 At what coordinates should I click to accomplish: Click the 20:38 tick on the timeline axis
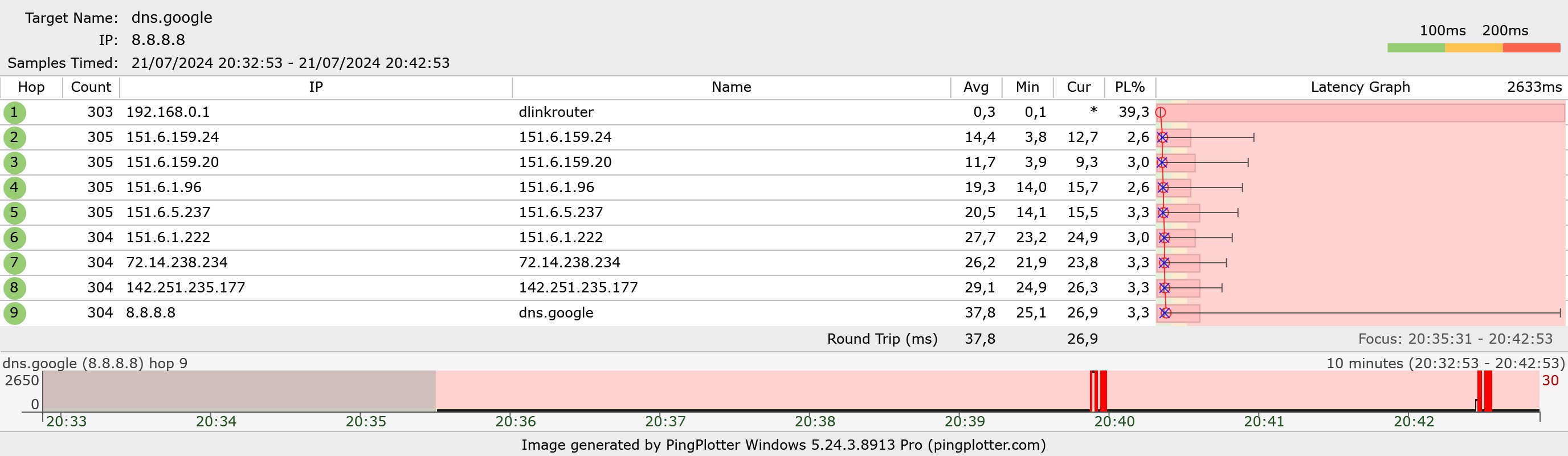pos(814,421)
